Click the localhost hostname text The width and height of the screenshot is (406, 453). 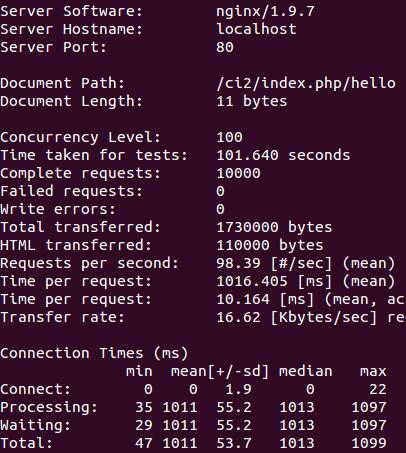[x=256, y=29]
